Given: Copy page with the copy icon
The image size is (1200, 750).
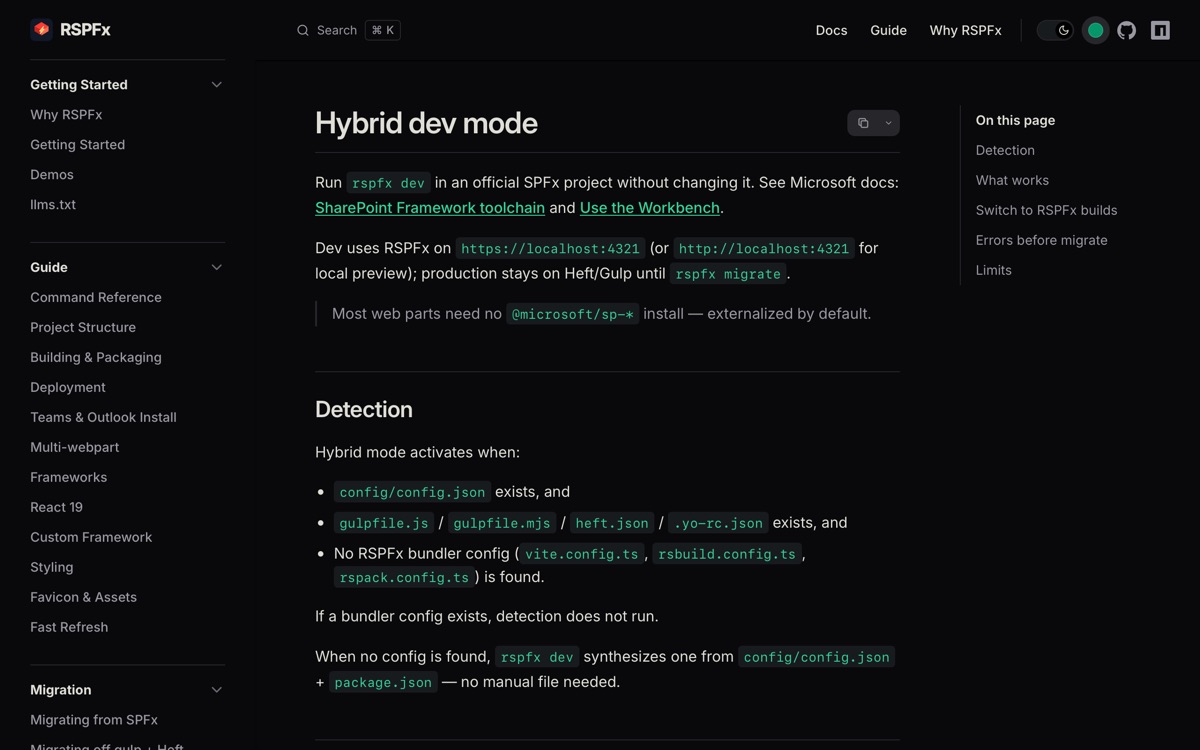Looking at the screenshot, I should (863, 123).
